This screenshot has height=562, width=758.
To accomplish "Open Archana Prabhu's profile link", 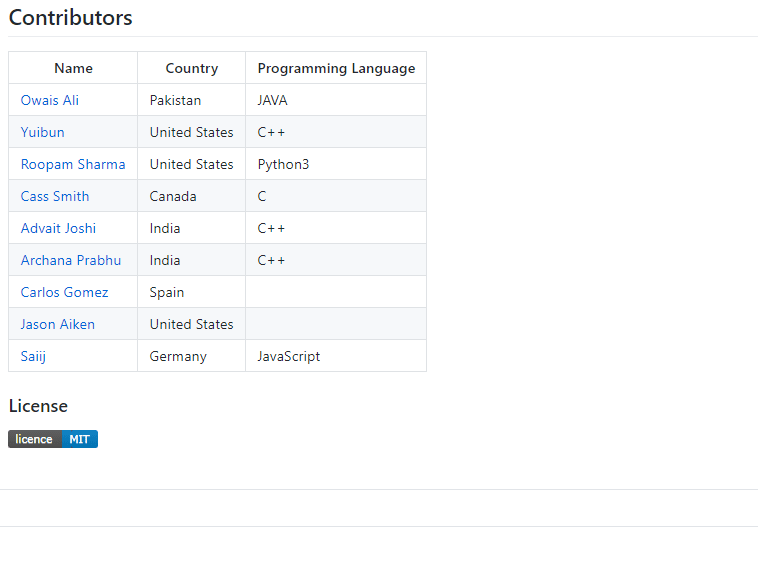I will pos(71,260).
